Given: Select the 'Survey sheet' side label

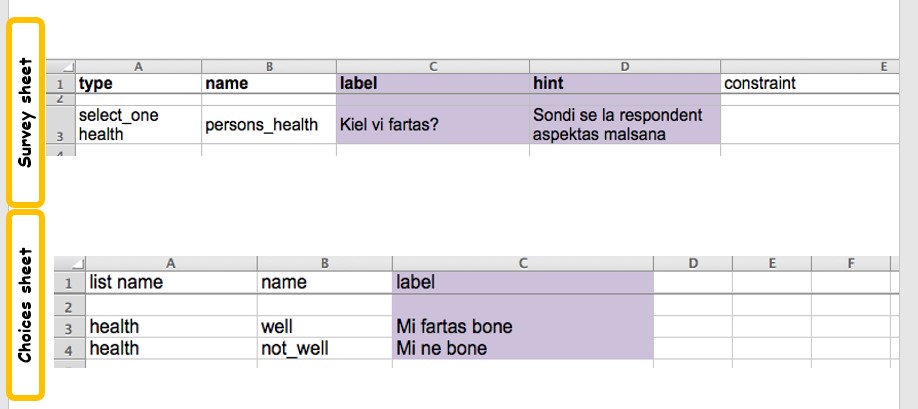Looking at the screenshot, I should click(27, 111).
